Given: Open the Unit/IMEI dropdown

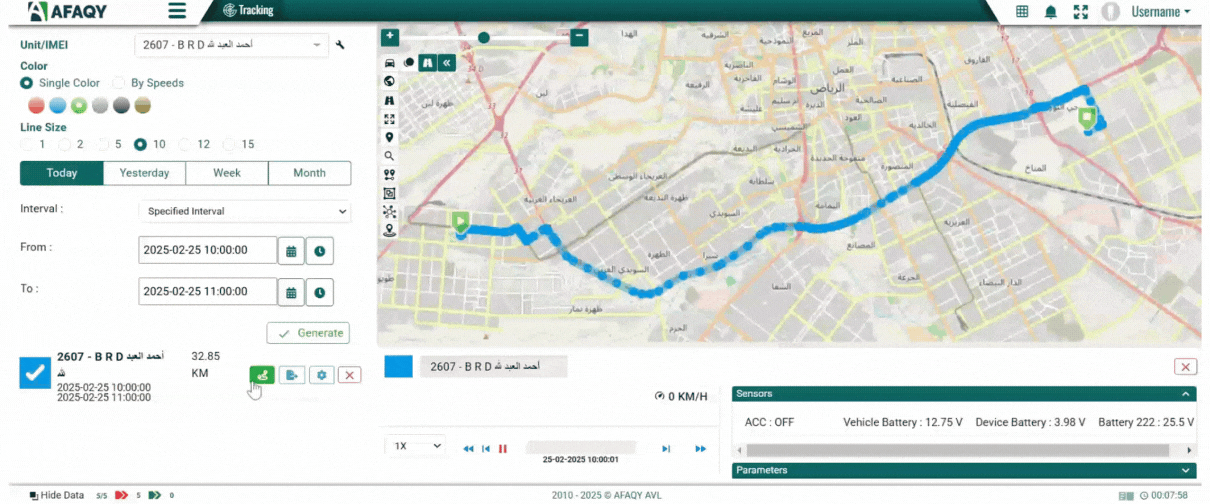Looking at the screenshot, I should tap(230, 45).
